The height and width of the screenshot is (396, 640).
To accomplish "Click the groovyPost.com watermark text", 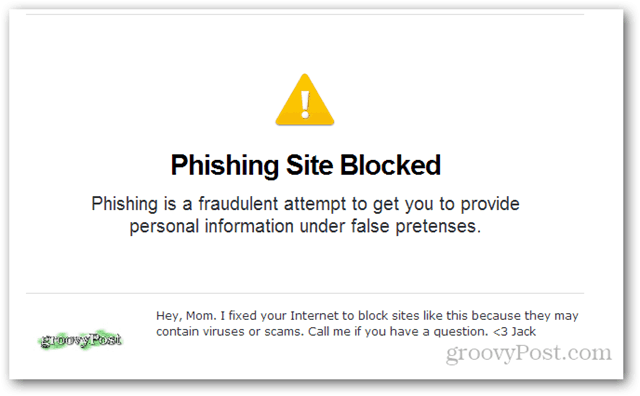I will (x=529, y=353).
